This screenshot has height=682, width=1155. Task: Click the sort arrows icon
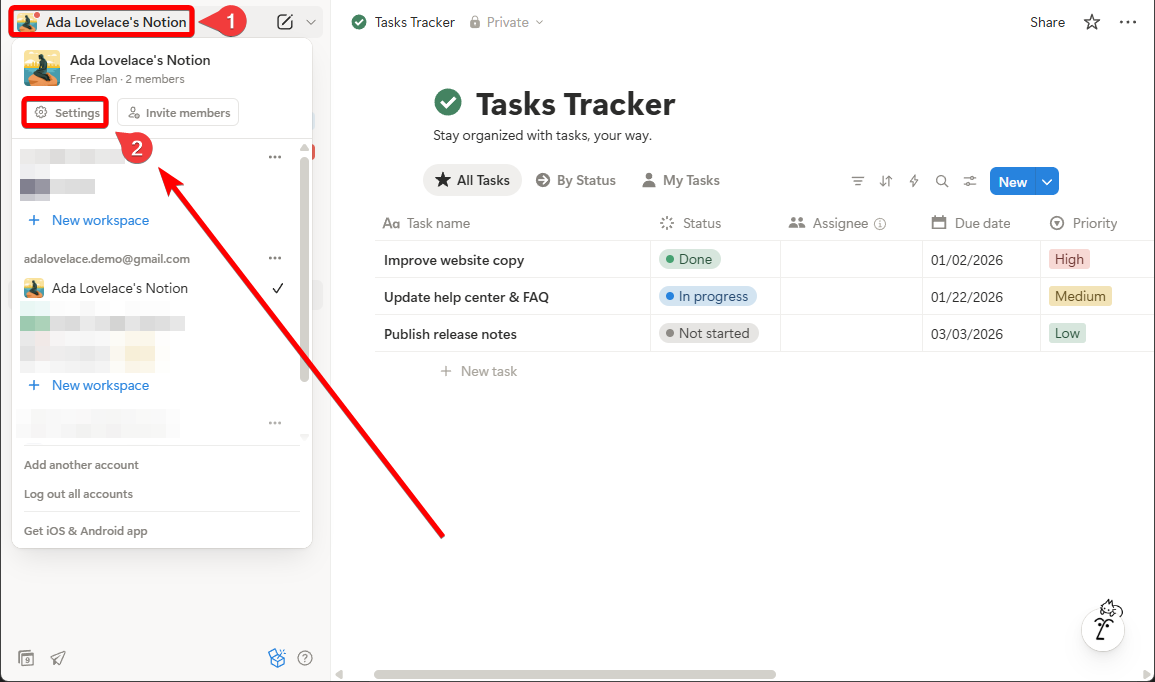[x=885, y=181]
